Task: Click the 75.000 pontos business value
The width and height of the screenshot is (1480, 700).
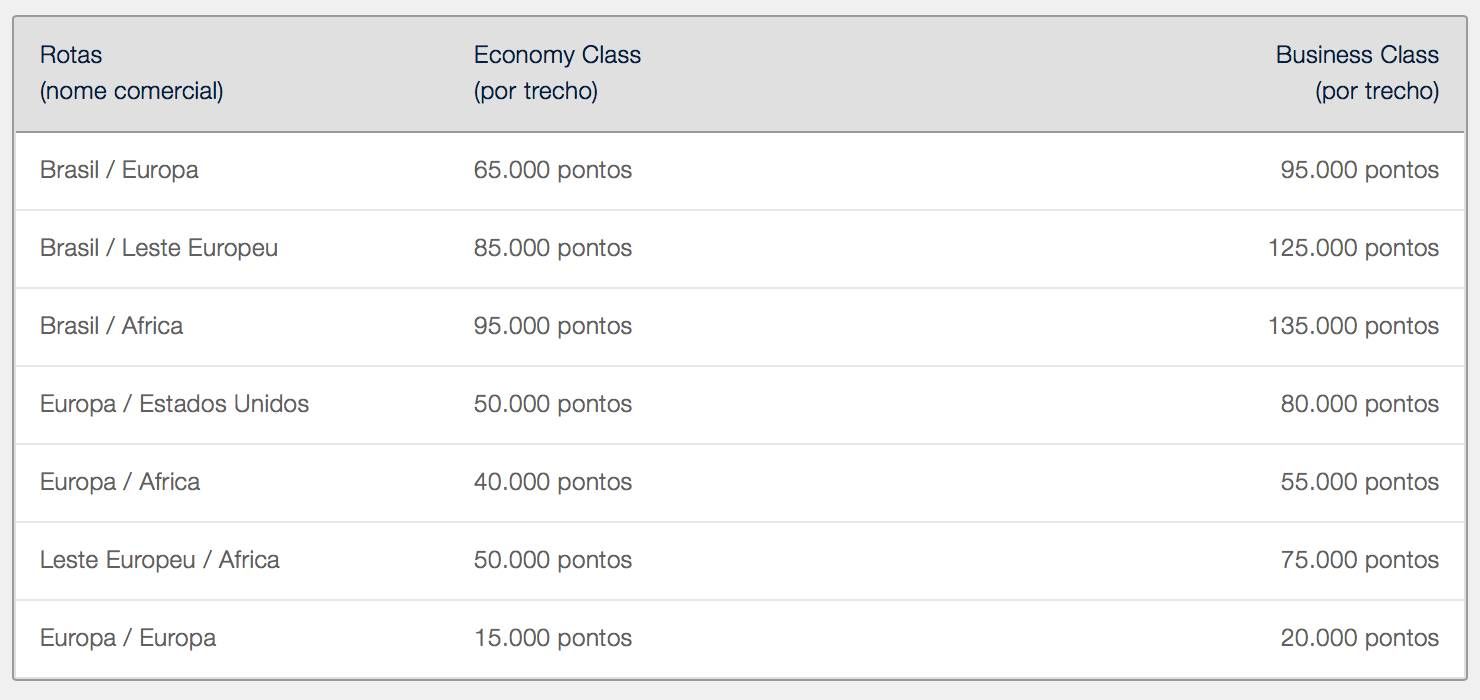Action: (x=1360, y=560)
